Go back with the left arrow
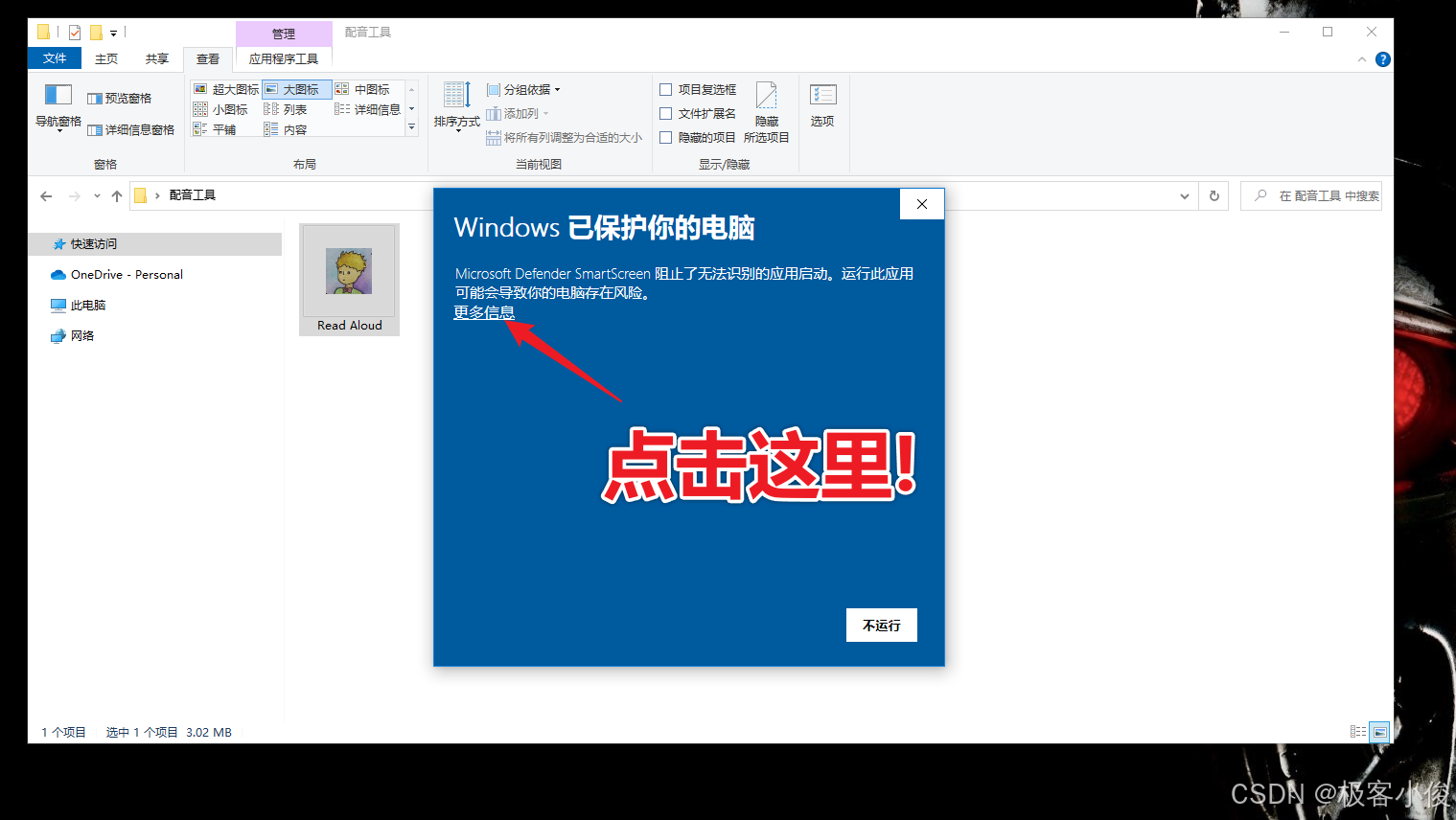 coord(46,195)
